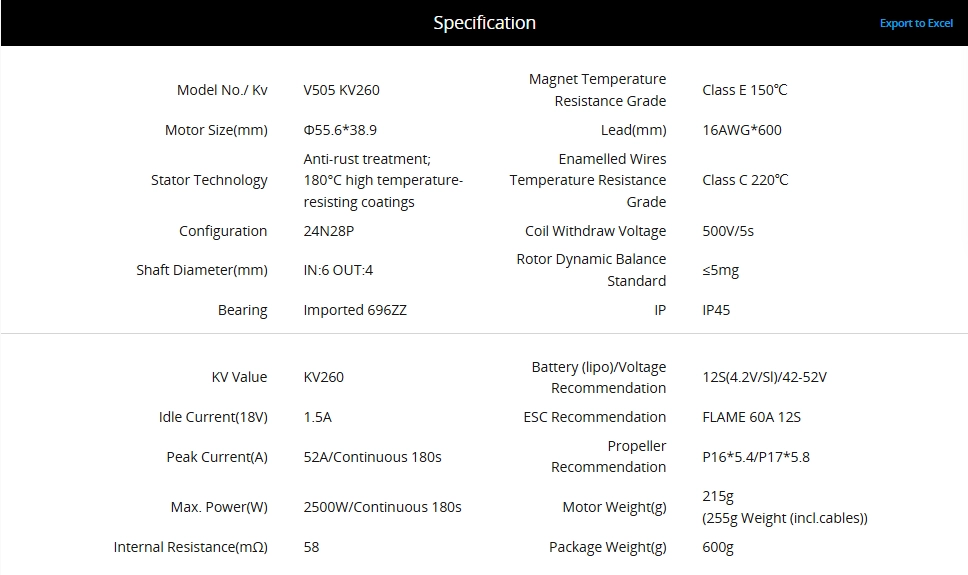Click the Shaft Diameter(mm) label
The width and height of the screenshot is (968, 575).
coord(202,270)
